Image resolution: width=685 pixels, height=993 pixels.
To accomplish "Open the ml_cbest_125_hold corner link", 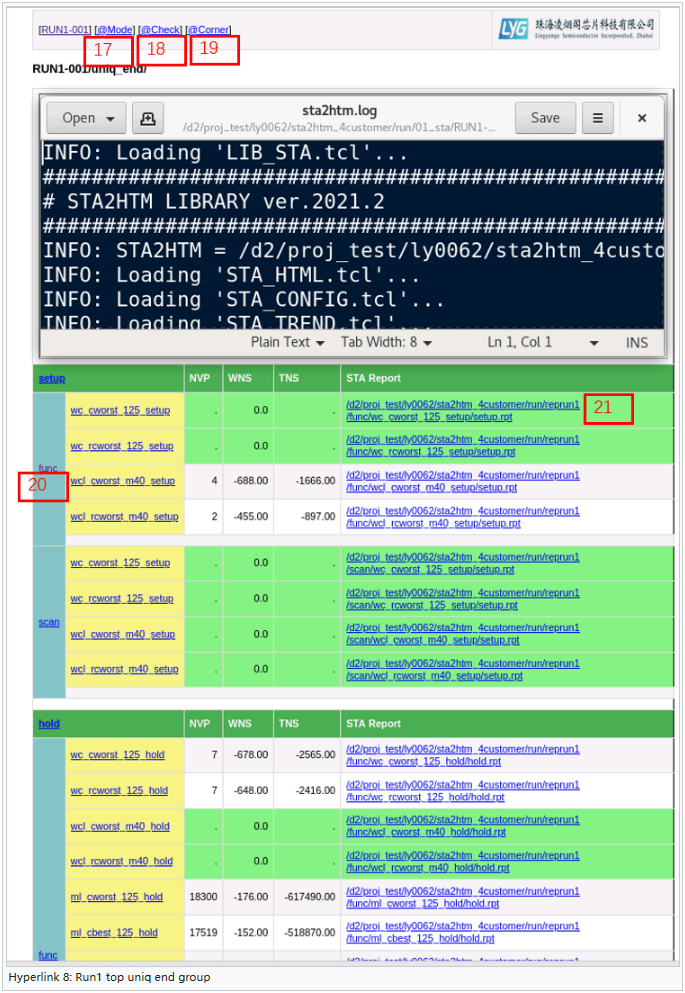I will click(113, 932).
